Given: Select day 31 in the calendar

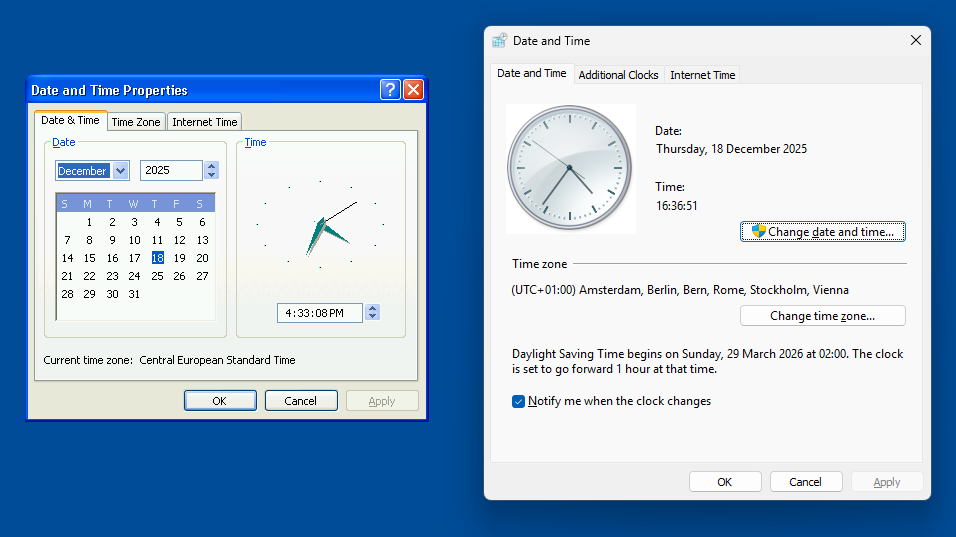Looking at the screenshot, I should [134, 294].
